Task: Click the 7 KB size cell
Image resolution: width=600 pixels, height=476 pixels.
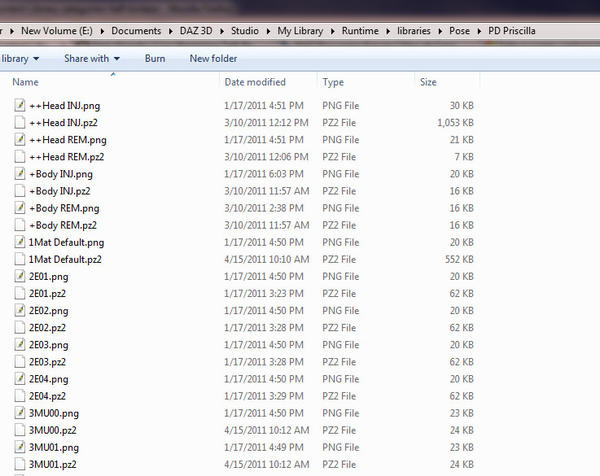Action: tap(464, 157)
